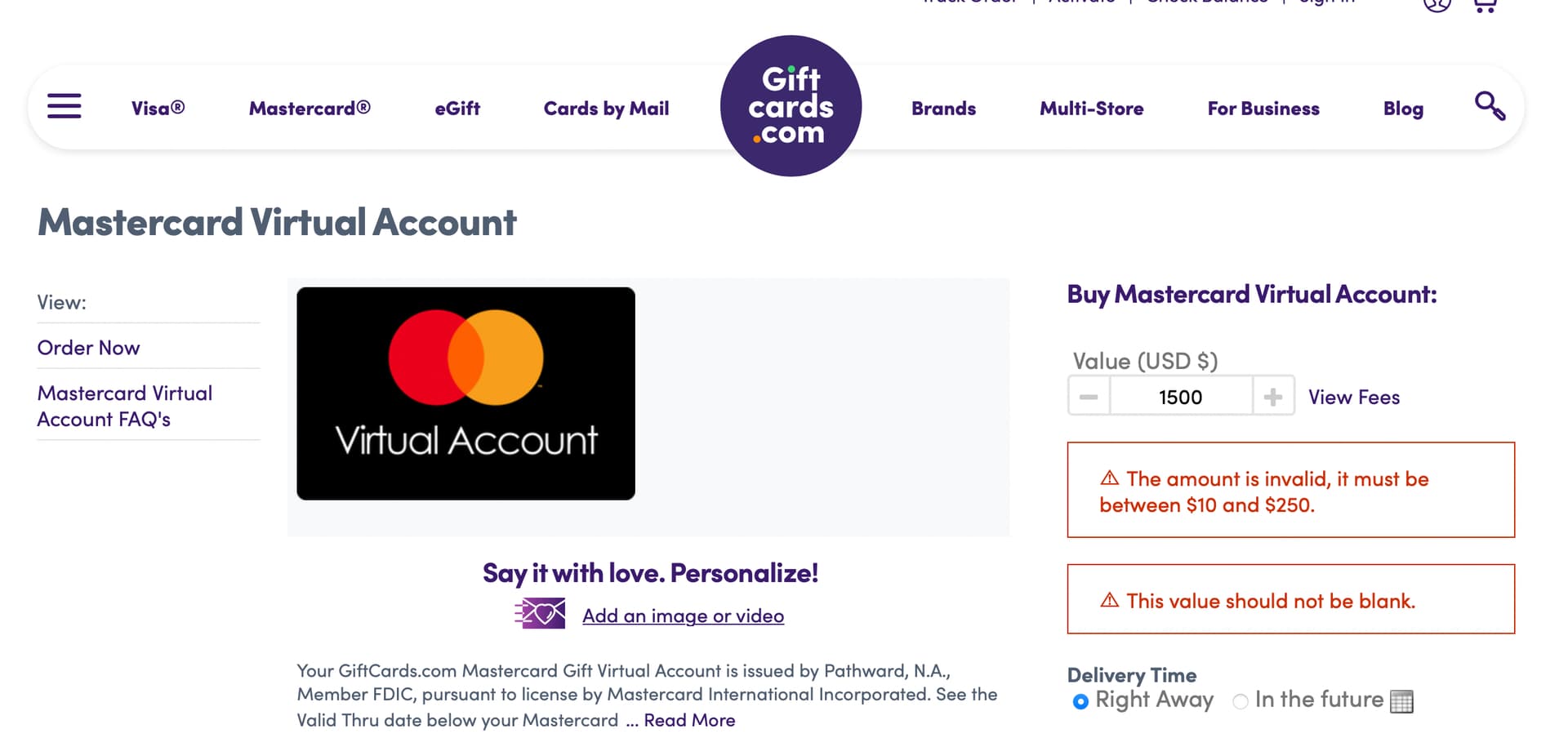1568x738 pixels.
Task: Open the search magnifier
Action: pyautogui.click(x=1490, y=106)
